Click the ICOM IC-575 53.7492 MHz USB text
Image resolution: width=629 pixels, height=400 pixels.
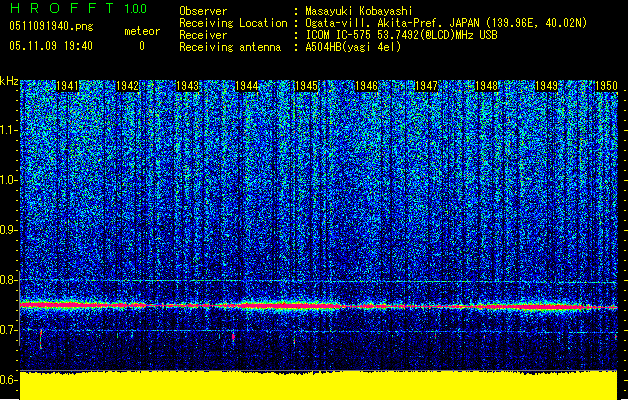click(x=401, y=35)
